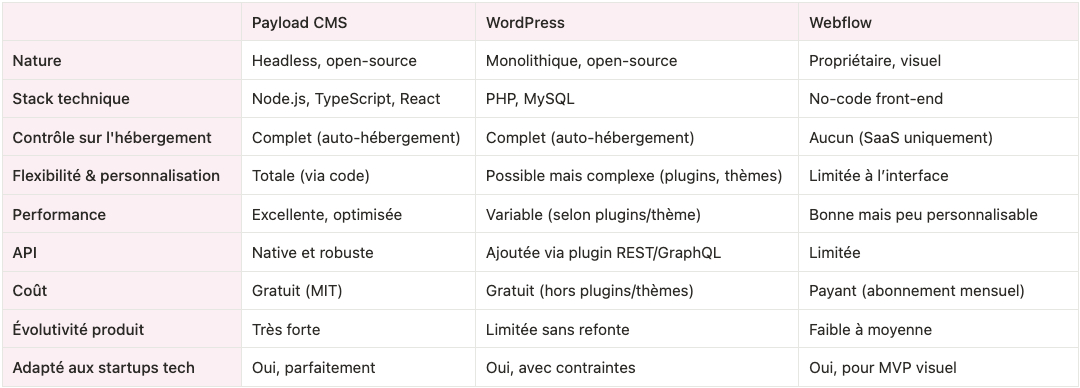
Task: Click the 'Node.js, TypeScript, React' cell
Action: [x=358, y=99]
